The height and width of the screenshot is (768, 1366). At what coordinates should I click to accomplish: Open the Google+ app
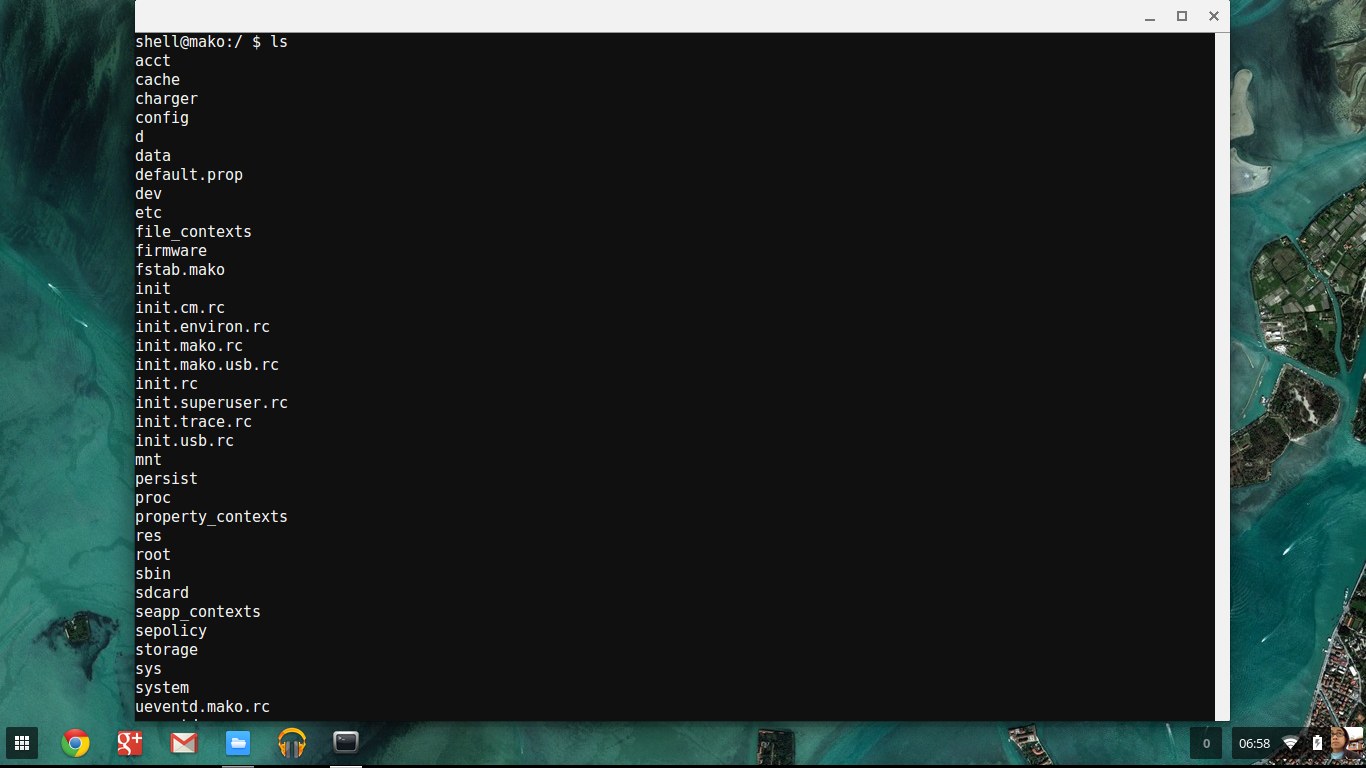pos(129,743)
